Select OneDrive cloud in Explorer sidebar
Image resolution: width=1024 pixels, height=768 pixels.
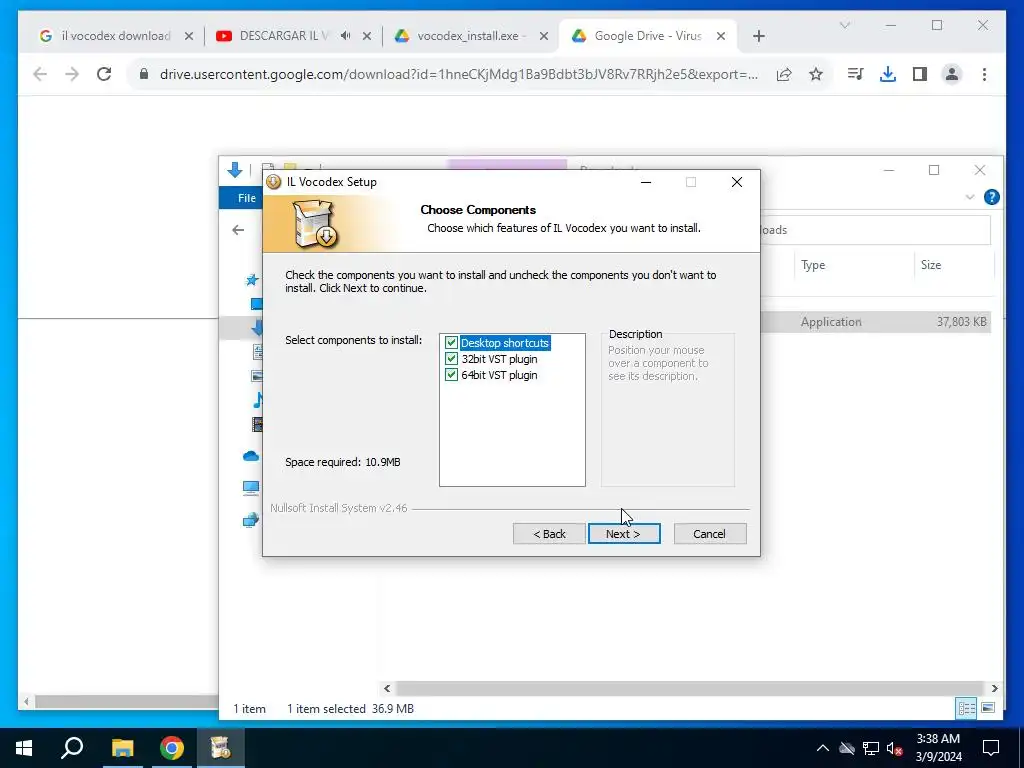coord(251,456)
